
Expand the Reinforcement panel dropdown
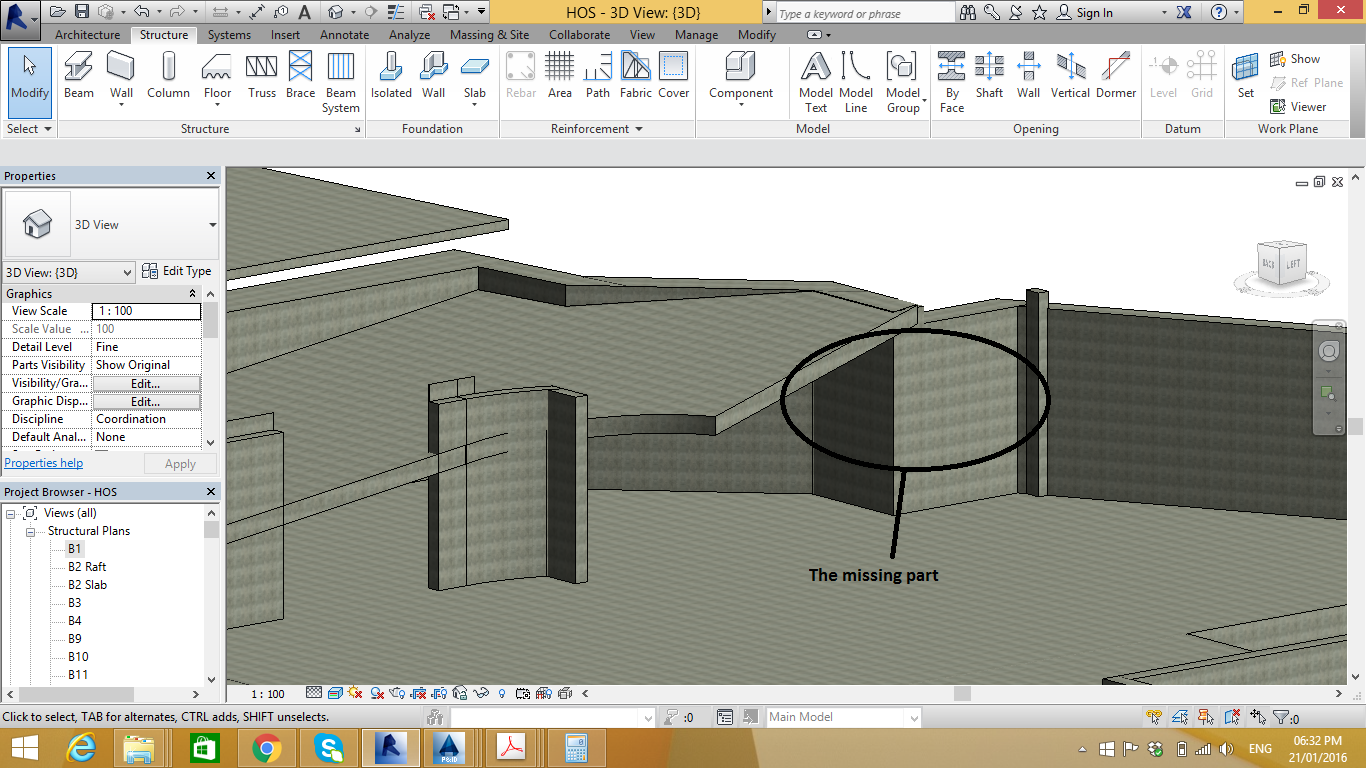[638, 129]
